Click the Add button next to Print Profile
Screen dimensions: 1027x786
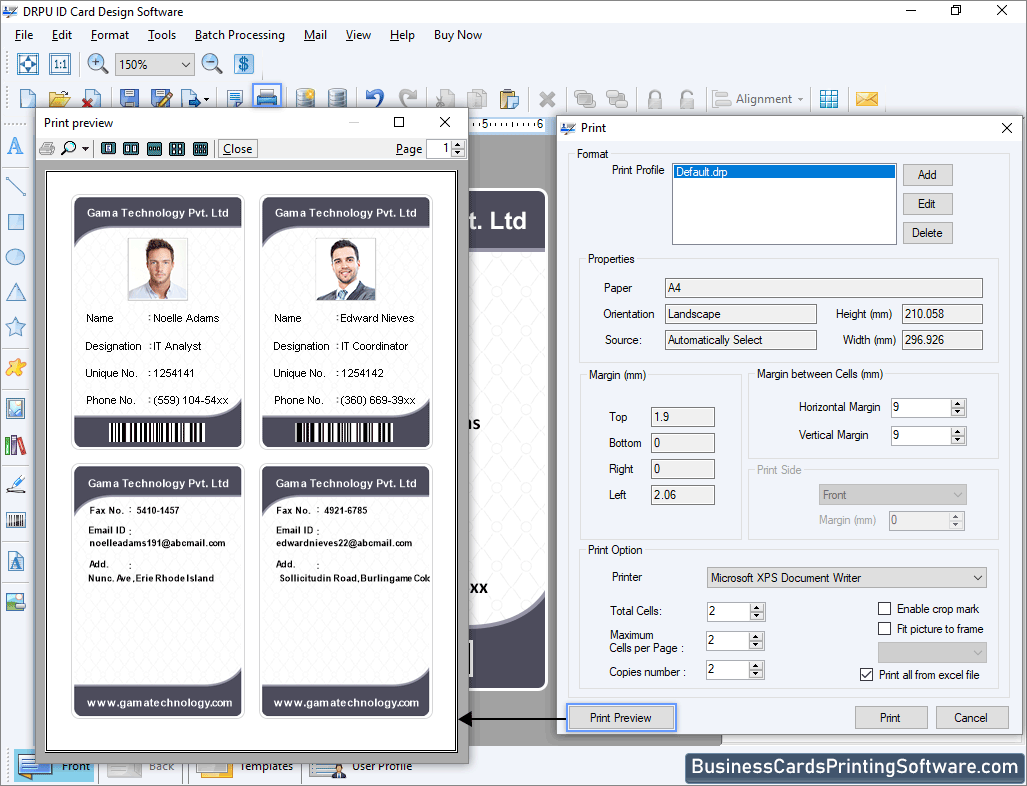pos(926,174)
